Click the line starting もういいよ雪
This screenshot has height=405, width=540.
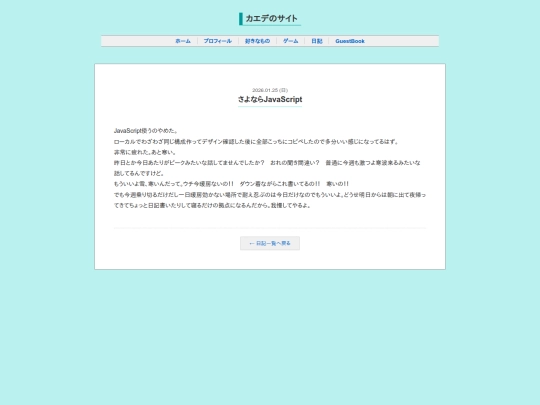point(231,184)
